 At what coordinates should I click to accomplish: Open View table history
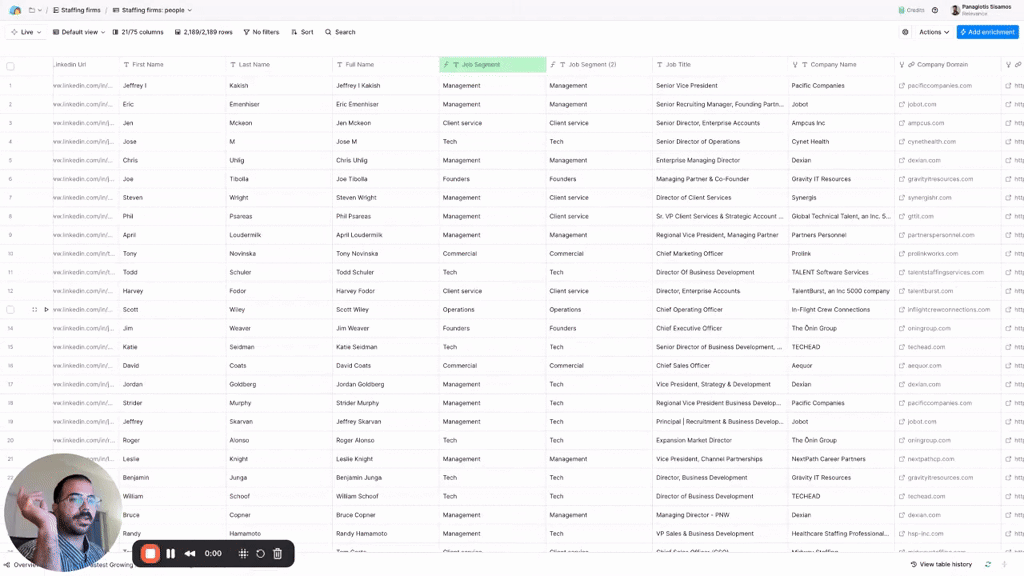pos(941,564)
